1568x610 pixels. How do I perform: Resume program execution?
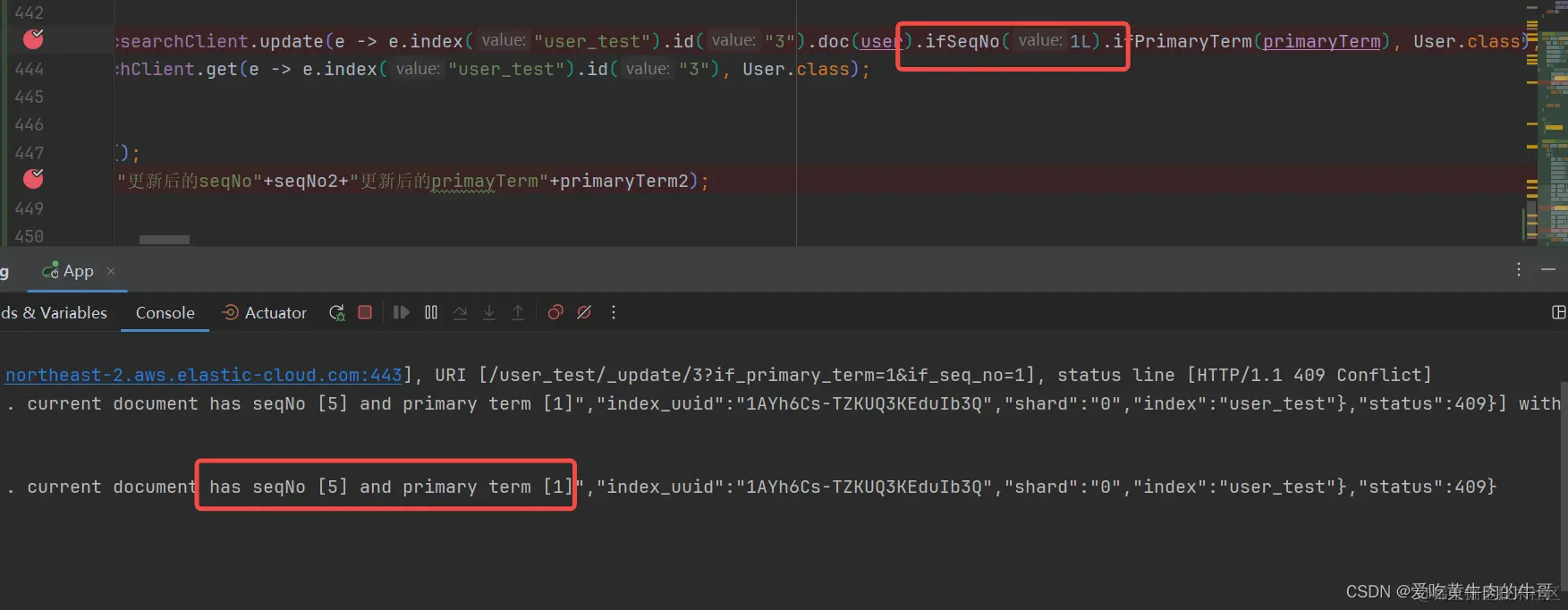402,312
